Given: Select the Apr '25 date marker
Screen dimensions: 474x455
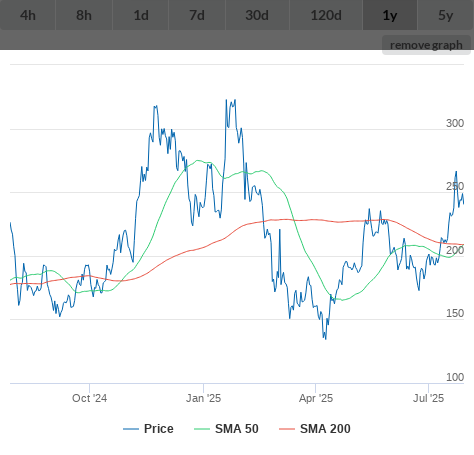Looking at the screenshot, I should [316, 398].
